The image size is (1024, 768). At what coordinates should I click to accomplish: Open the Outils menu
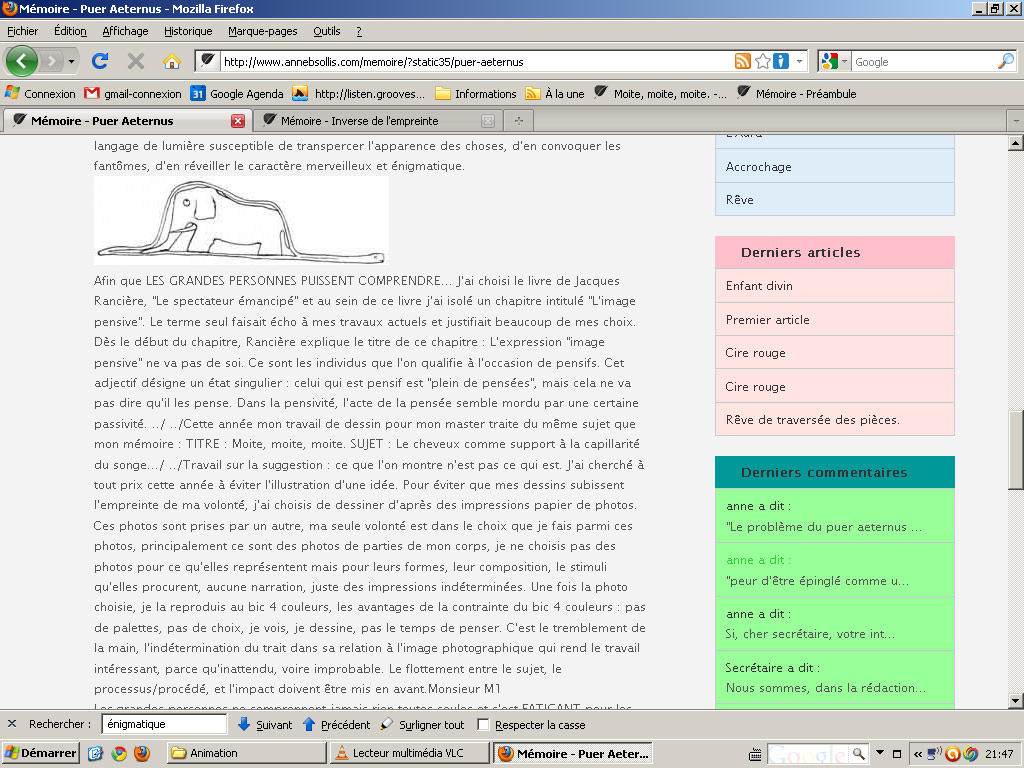tap(327, 31)
